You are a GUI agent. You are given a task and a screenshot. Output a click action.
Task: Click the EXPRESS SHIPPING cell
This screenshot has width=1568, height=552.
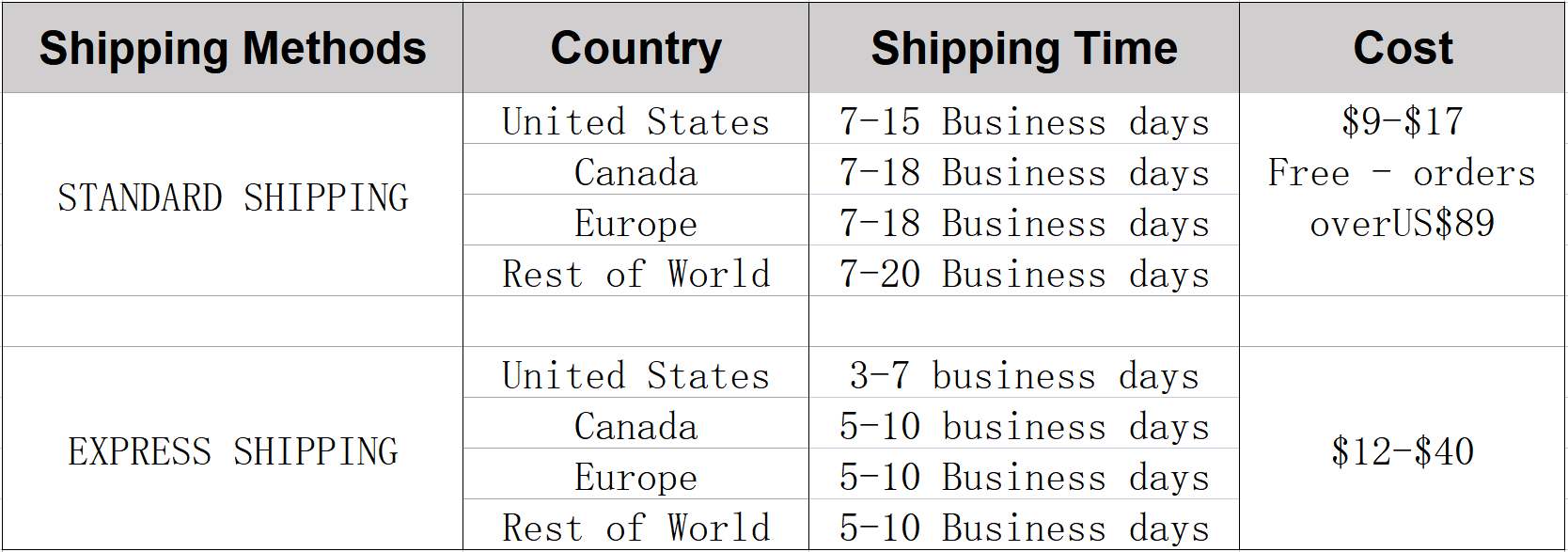(x=232, y=449)
